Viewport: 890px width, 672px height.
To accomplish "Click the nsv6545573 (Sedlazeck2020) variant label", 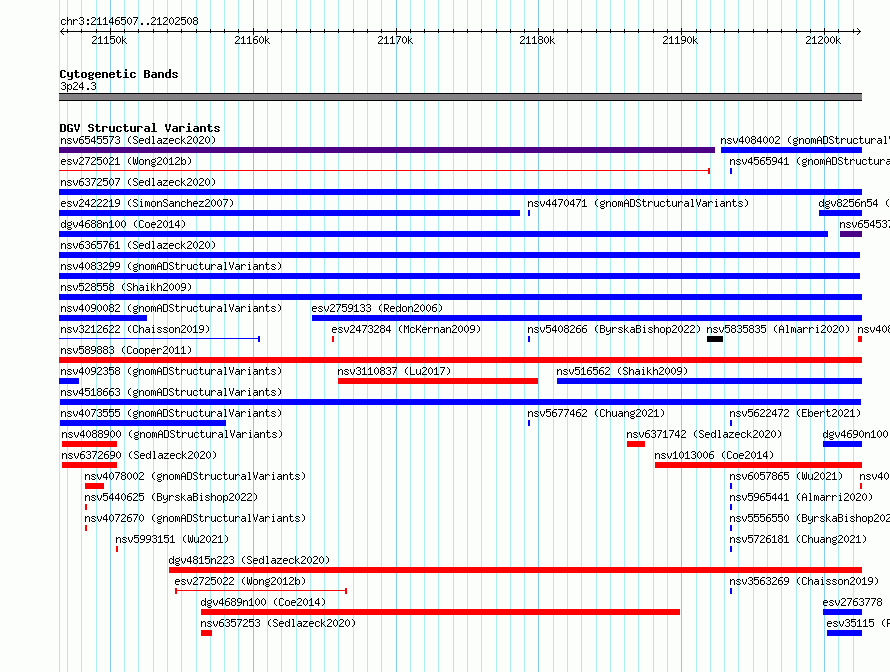I will 138,140.
